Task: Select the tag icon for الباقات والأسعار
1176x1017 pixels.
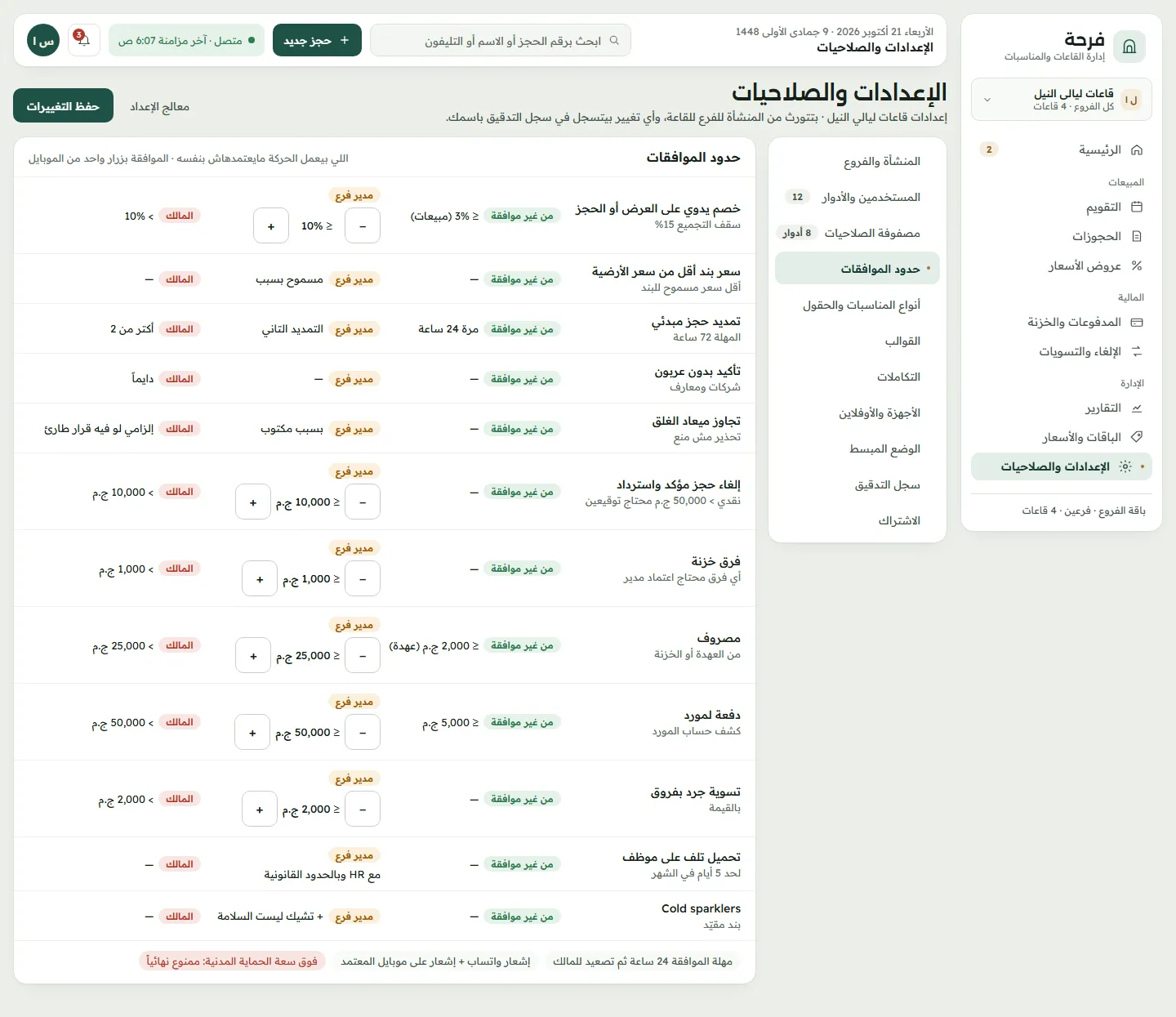Action: pyautogui.click(x=1137, y=438)
